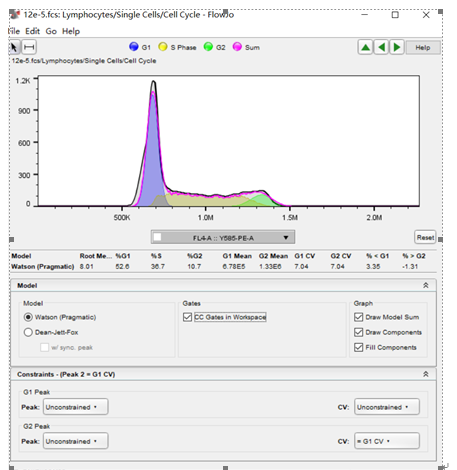Click the green G2 legend circle
This screenshot has height=470, width=457.
(x=208, y=47)
